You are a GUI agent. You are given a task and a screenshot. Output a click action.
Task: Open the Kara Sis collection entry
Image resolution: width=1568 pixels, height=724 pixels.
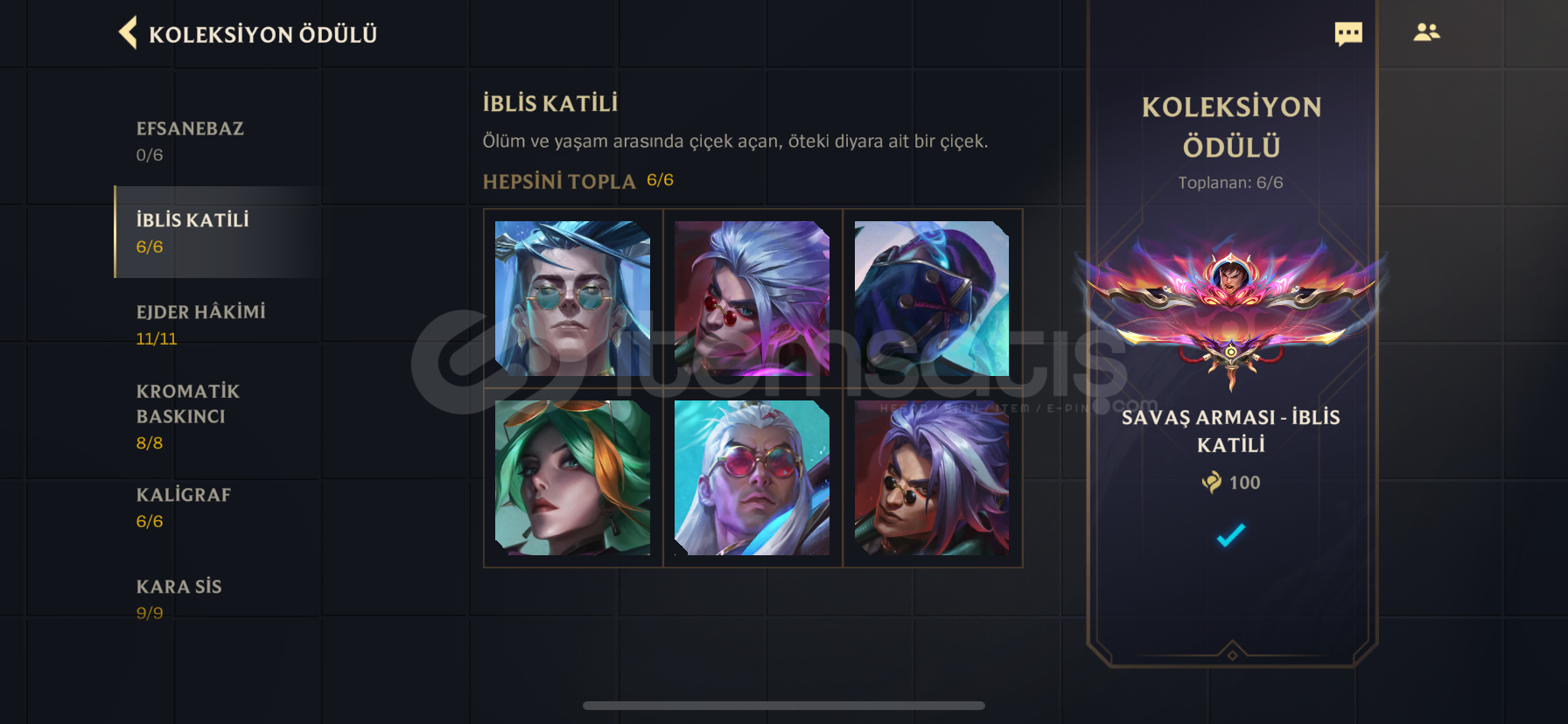(218, 599)
